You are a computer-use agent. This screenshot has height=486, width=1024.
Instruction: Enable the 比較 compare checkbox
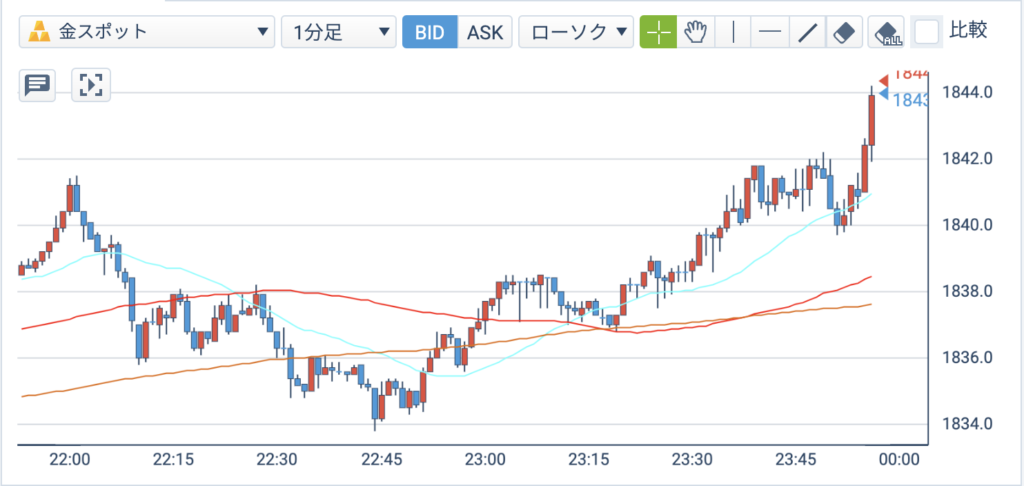(926, 31)
